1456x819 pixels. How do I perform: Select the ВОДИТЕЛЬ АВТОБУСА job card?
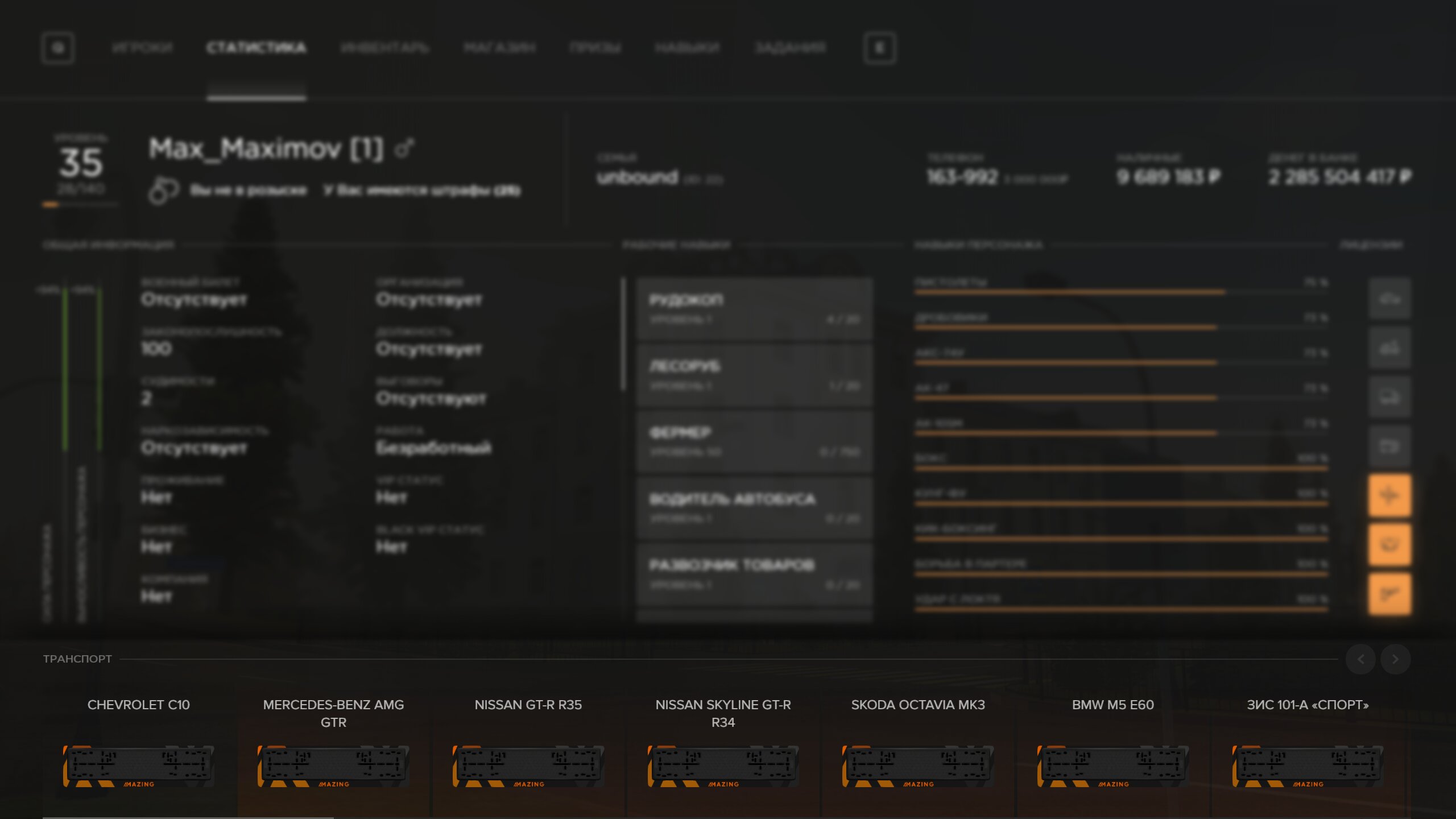coord(755,508)
